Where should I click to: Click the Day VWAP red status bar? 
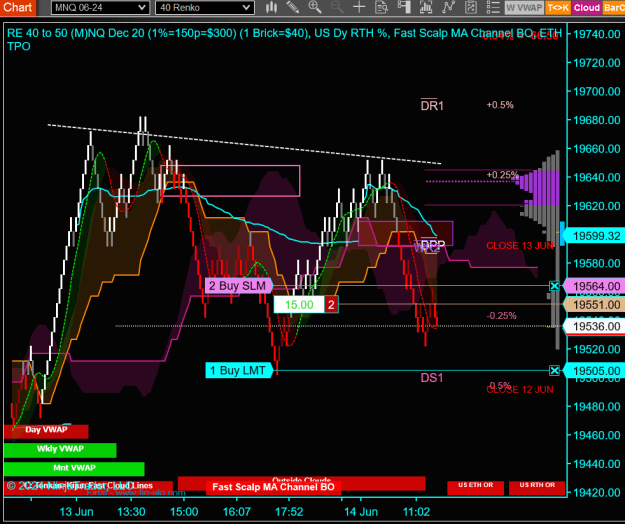[46, 431]
